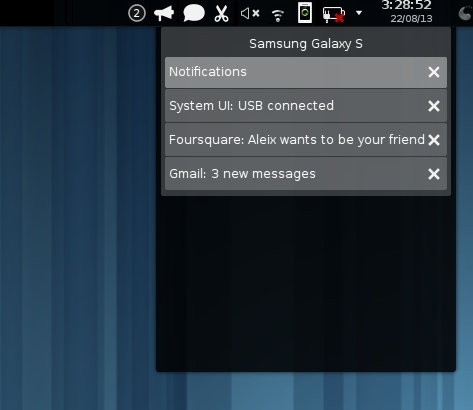This screenshot has width=473, height=410.
Task: Open the circled number 2 tray icon
Action: (137, 13)
